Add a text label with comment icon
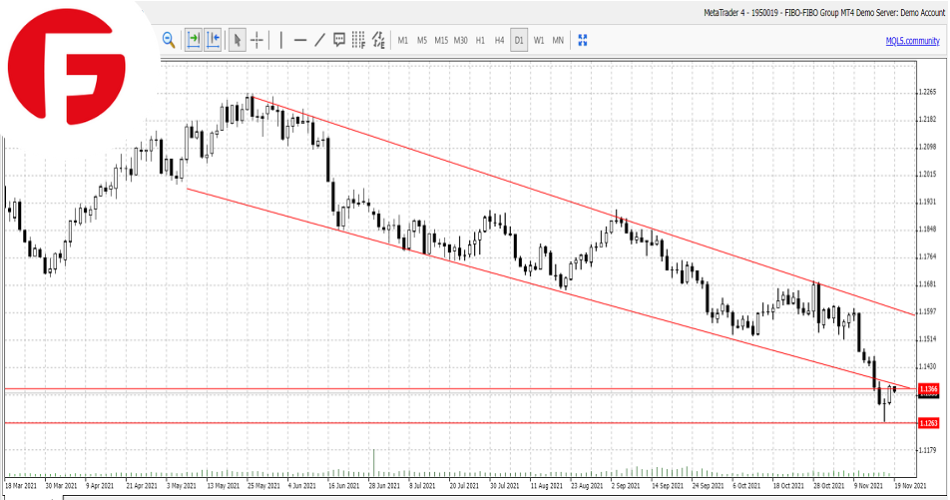Screen dimensions: 950x500 (339, 40)
